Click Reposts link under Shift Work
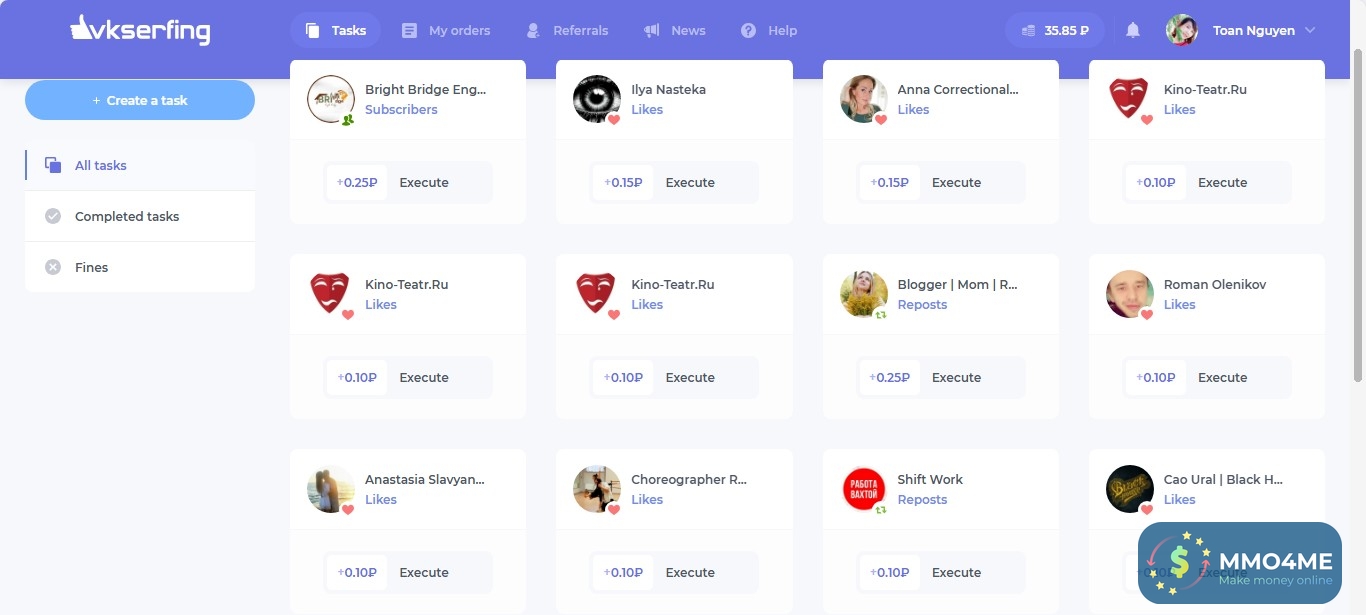Image resolution: width=1366 pixels, height=615 pixels. (x=922, y=500)
